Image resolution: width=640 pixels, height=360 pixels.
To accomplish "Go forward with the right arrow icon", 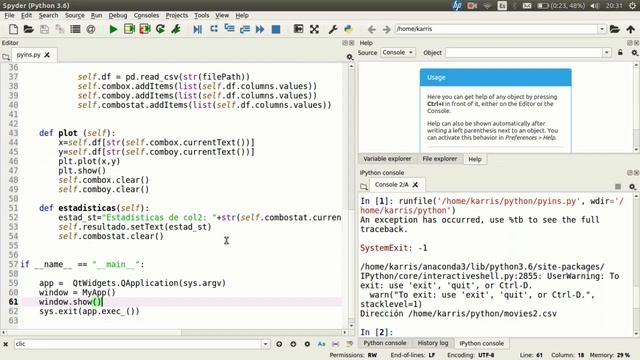I will point(386,29).
